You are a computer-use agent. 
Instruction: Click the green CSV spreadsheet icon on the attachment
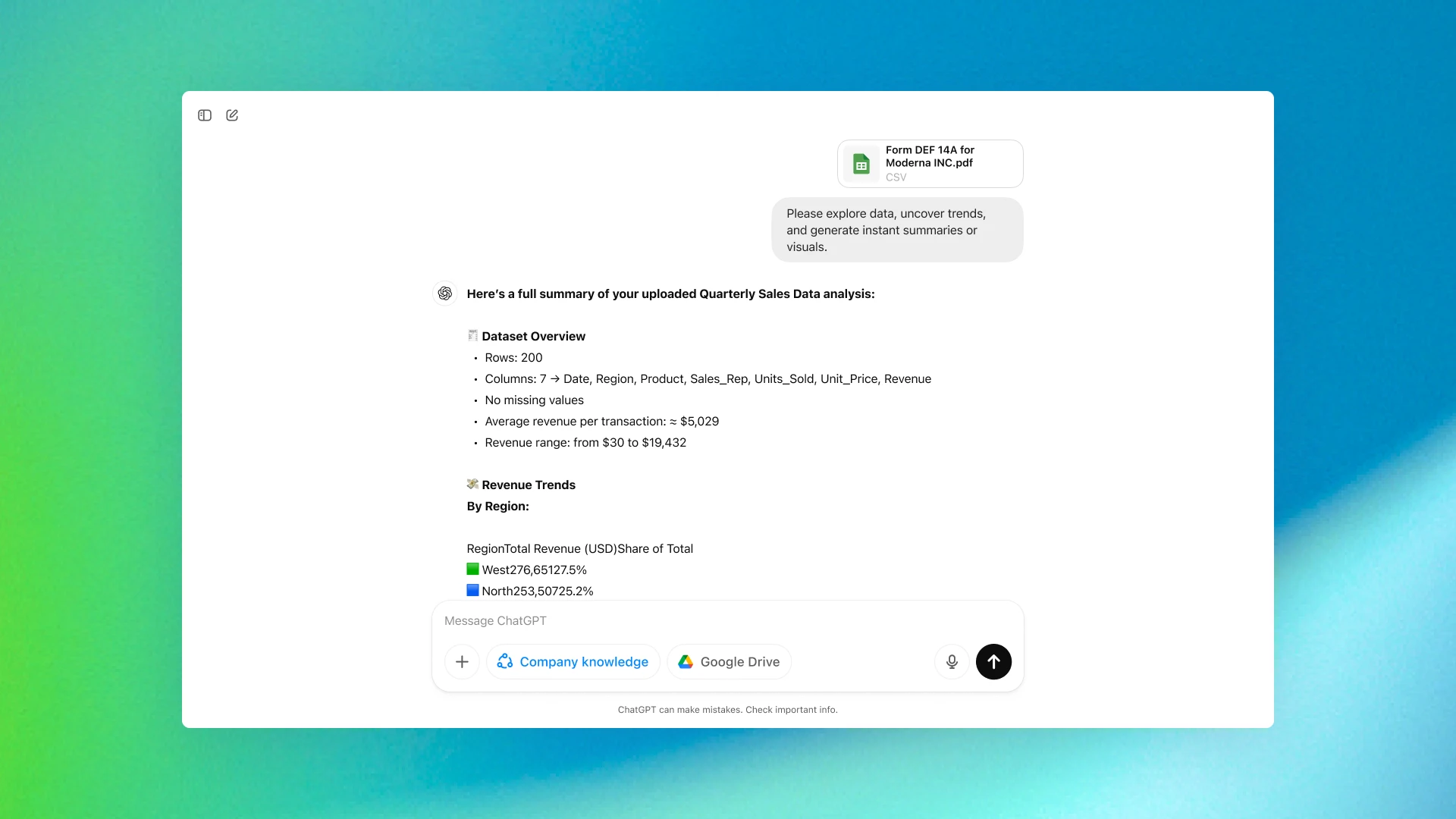point(861,163)
